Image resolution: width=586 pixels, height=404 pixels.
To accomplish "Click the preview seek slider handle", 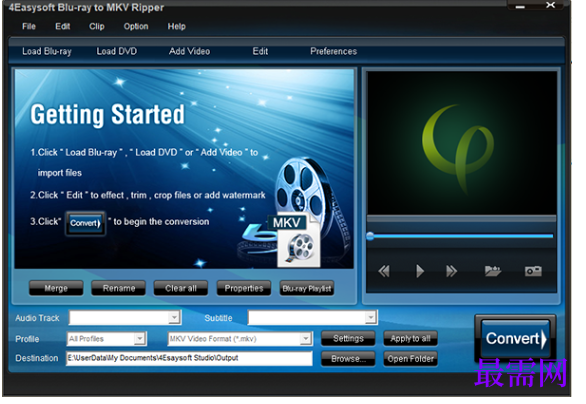I will click(x=370, y=236).
